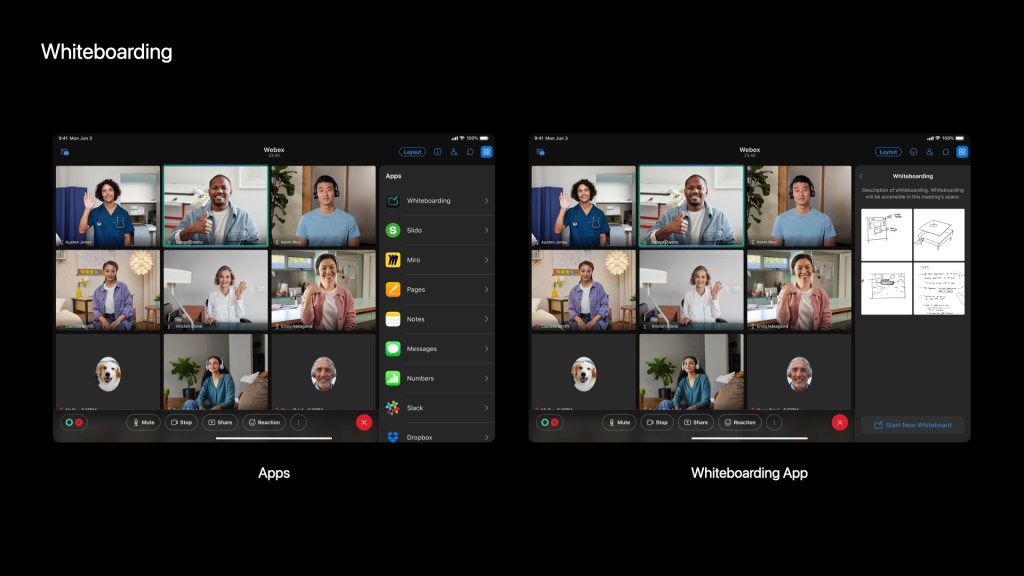
Task: Select the orange Pages app icon
Action: [393, 290]
